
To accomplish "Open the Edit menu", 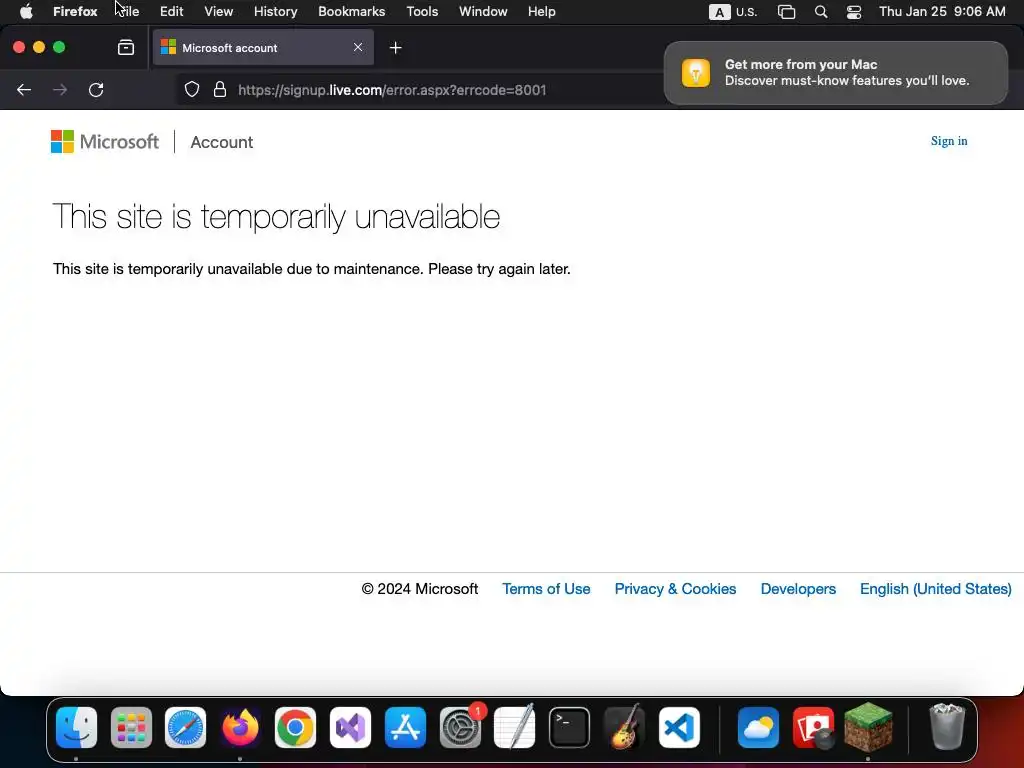I will tap(171, 12).
